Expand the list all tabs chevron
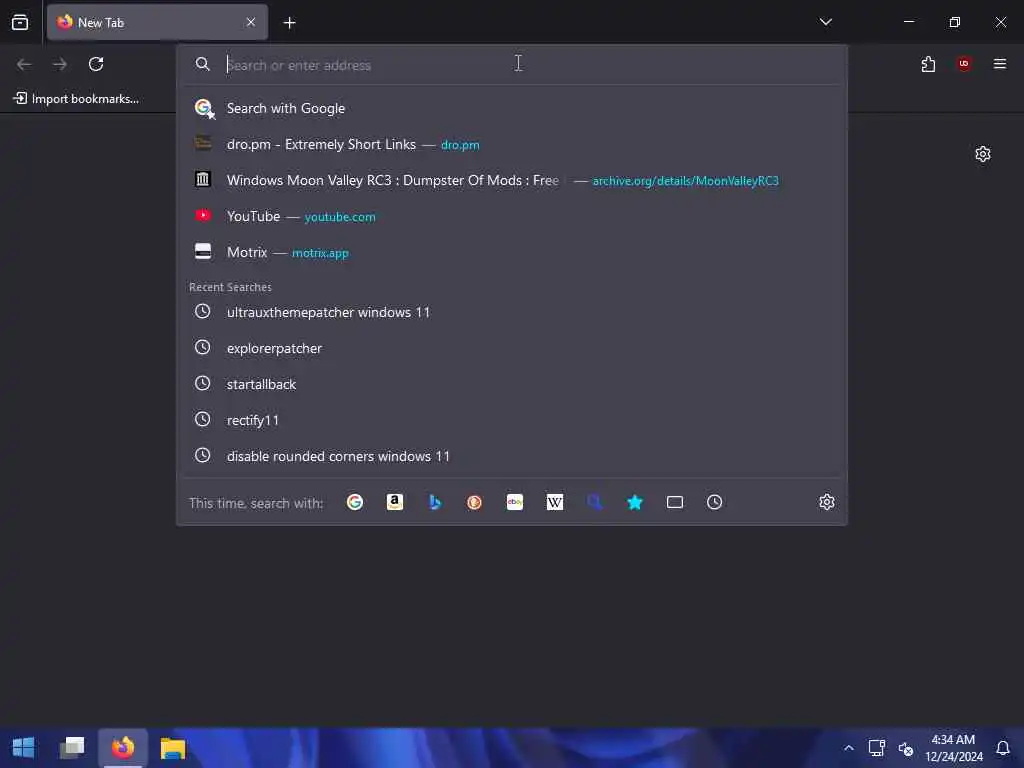Screen dimensions: 1024x768 [825, 22]
